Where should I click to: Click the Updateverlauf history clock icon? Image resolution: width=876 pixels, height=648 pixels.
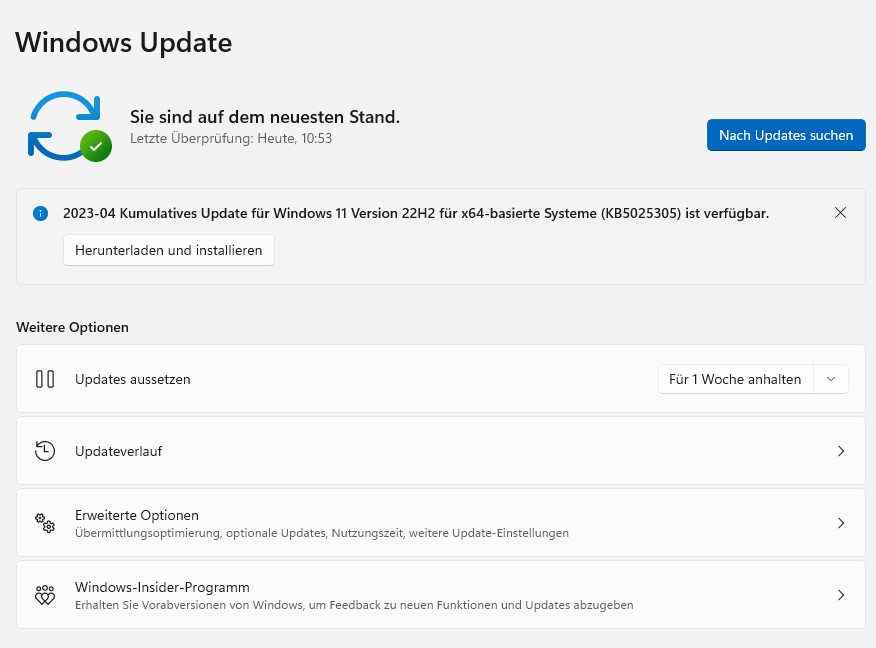tap(45, 451)
